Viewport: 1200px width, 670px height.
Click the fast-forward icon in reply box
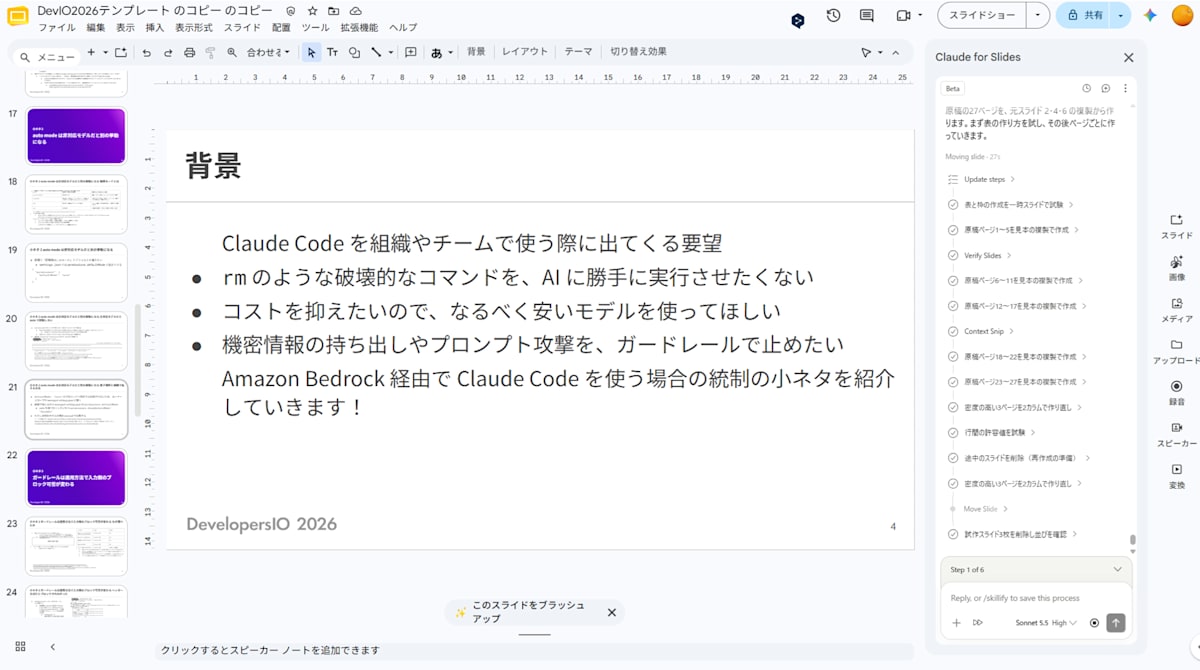coord(978,622)
